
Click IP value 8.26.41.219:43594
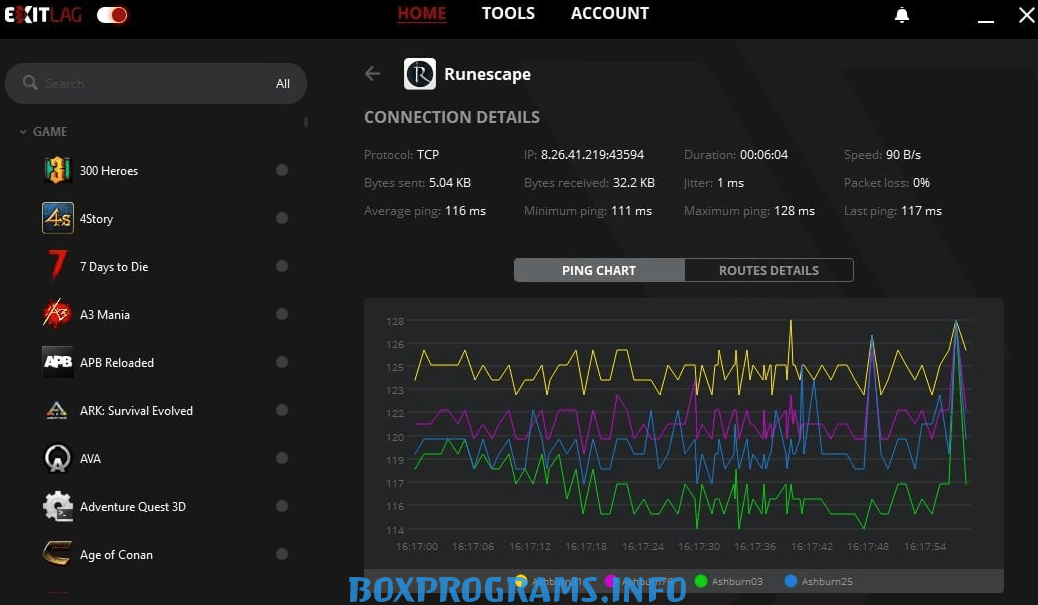[592, 154]
